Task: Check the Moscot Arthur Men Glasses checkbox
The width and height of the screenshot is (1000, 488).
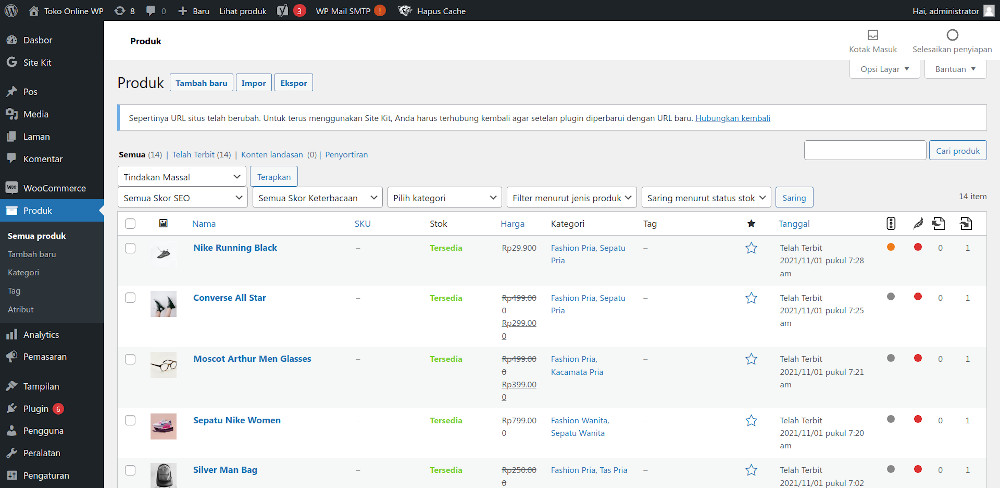Action: point(130,359)
